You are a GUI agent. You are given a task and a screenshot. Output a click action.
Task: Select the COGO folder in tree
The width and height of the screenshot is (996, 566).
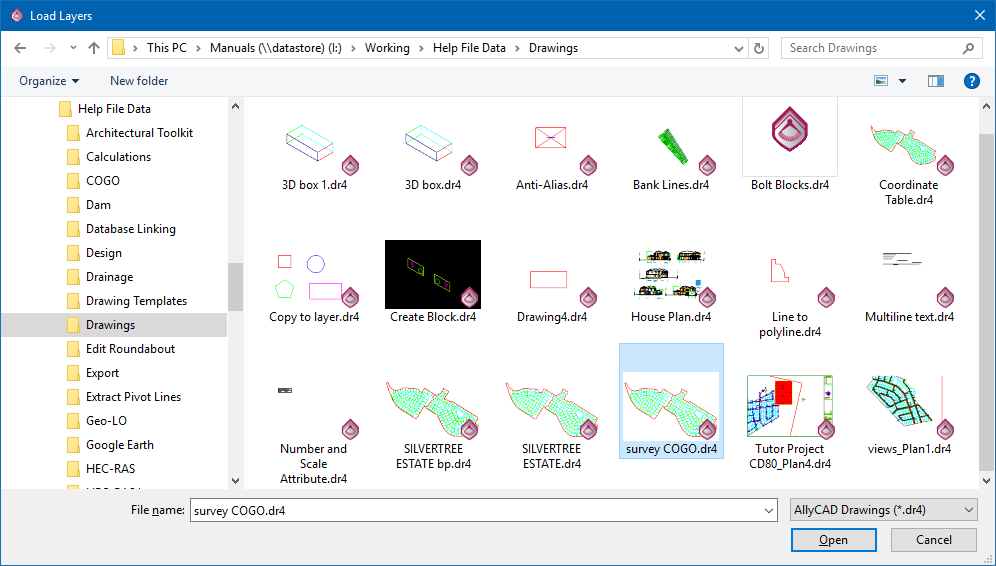click(102, 181)
